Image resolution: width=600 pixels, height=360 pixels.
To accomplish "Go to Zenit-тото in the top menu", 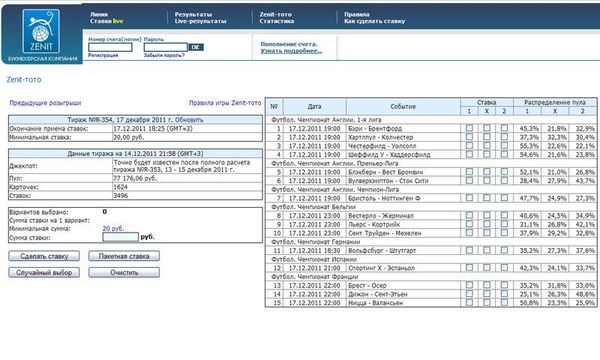I will click(x=276, y=14).
